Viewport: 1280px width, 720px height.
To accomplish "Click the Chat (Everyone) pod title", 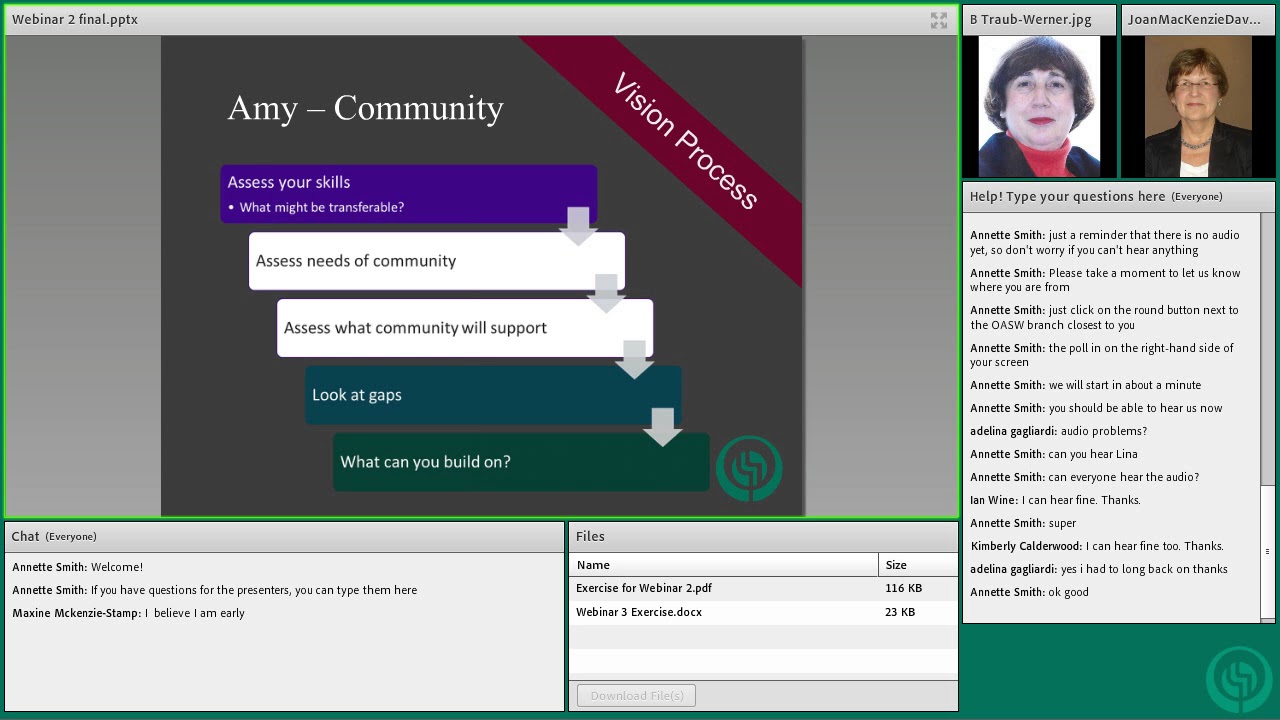I will pos(54,537).
